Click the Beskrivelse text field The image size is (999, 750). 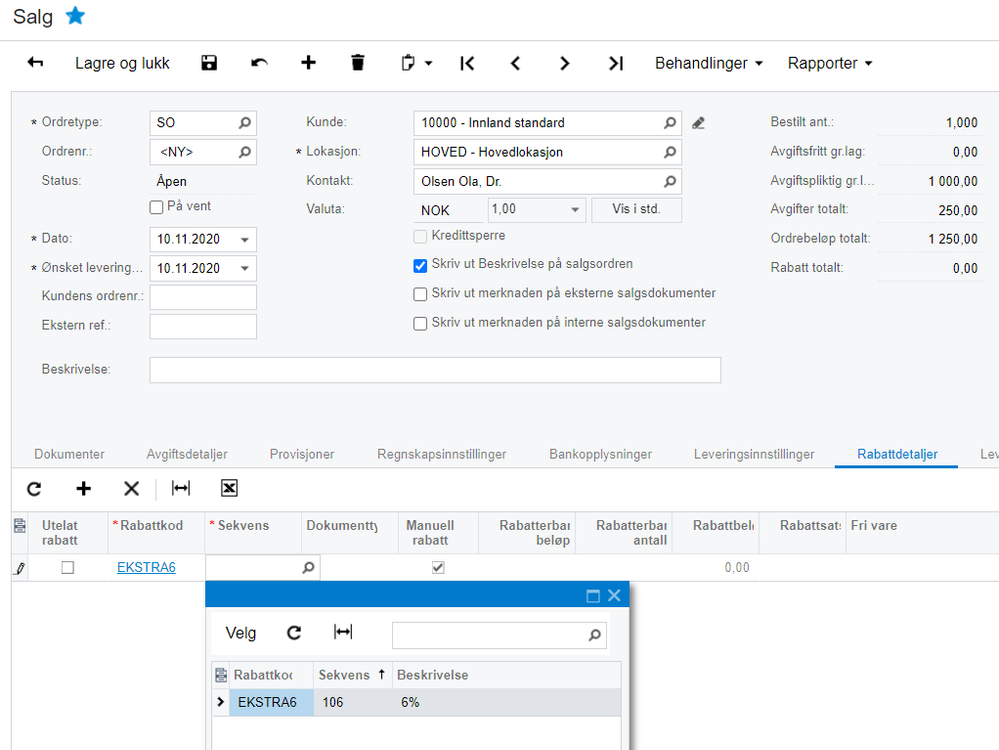[x=435, y=370]
